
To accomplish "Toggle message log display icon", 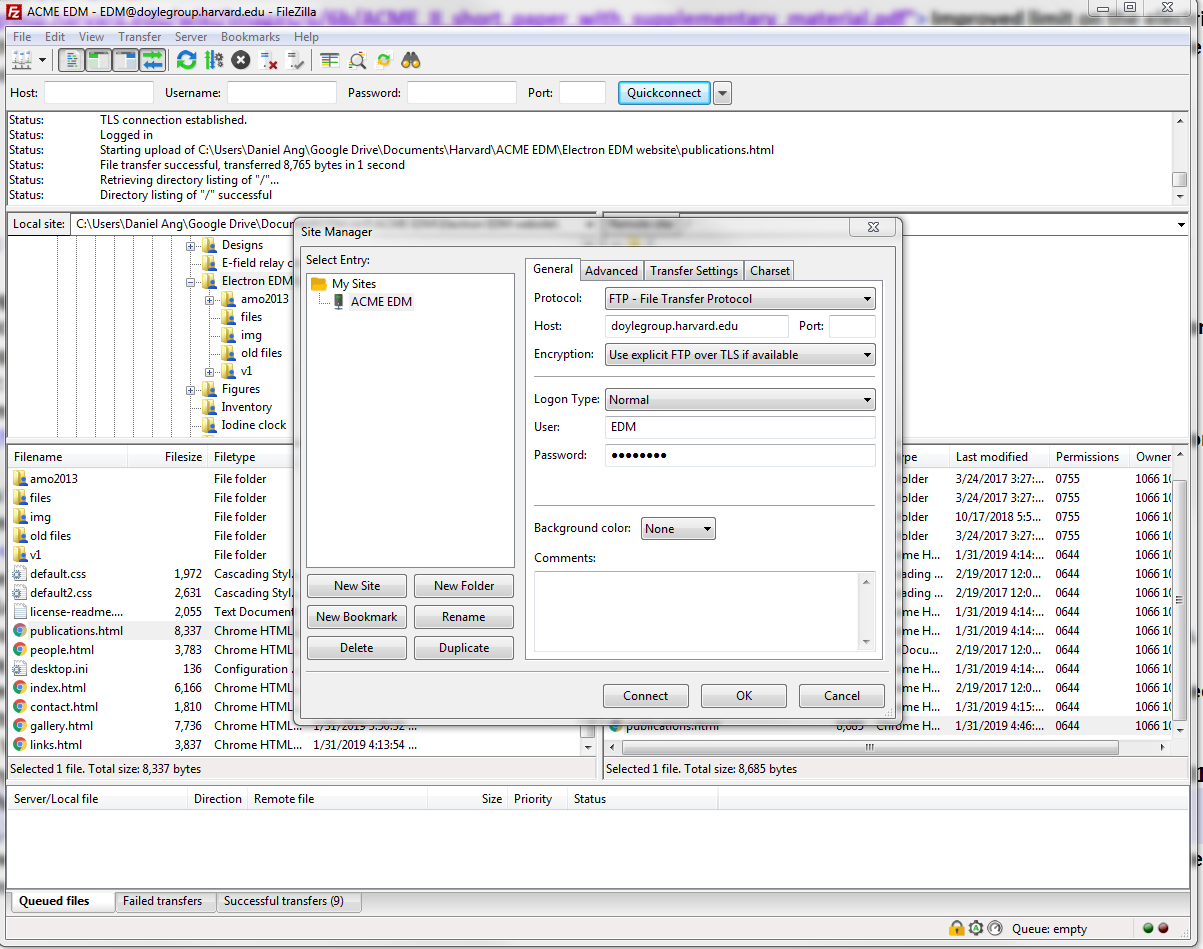I will click(71, 61).
